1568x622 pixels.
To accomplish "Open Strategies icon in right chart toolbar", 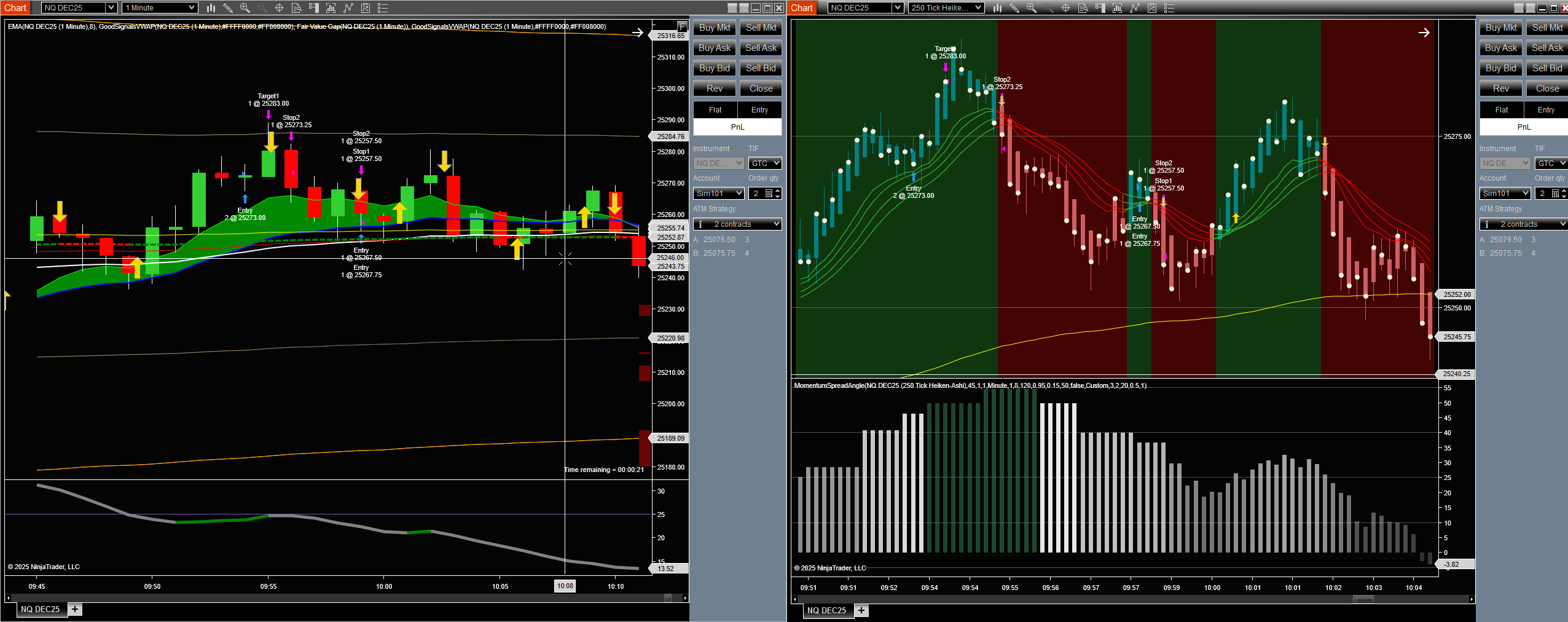I will pyautogui.click(x=1152, y=8).
